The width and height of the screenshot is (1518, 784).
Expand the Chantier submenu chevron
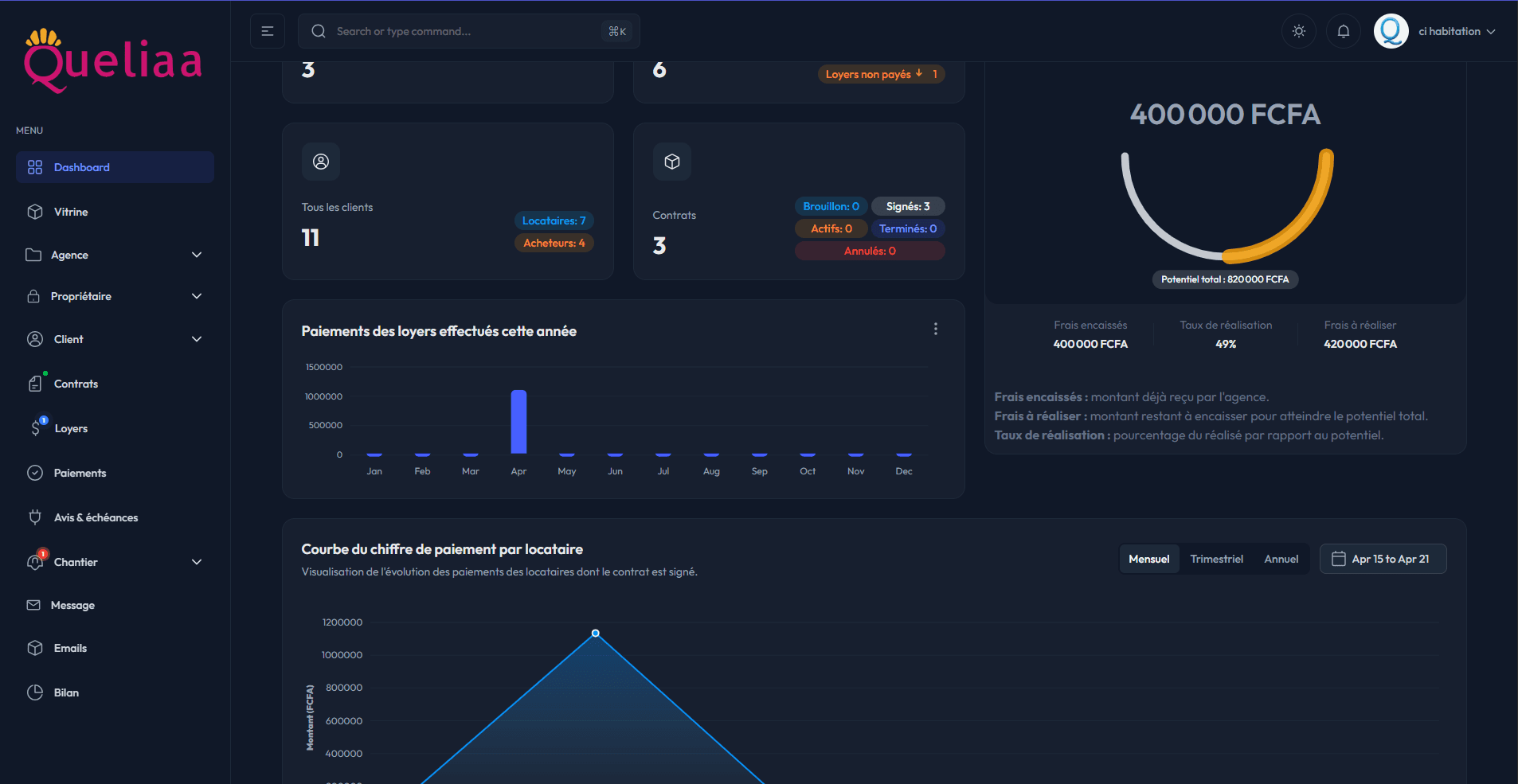click(197, 562)
